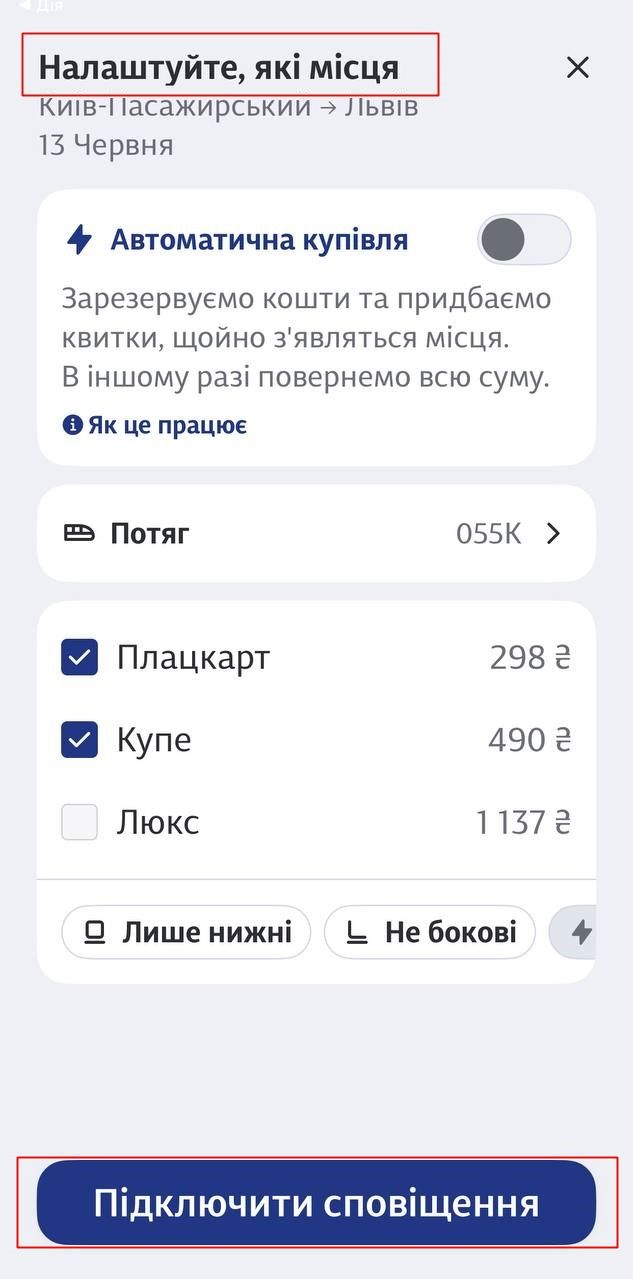Click the Потяг row showing 055K
The image size is (633, 1279).
point(316,533)
